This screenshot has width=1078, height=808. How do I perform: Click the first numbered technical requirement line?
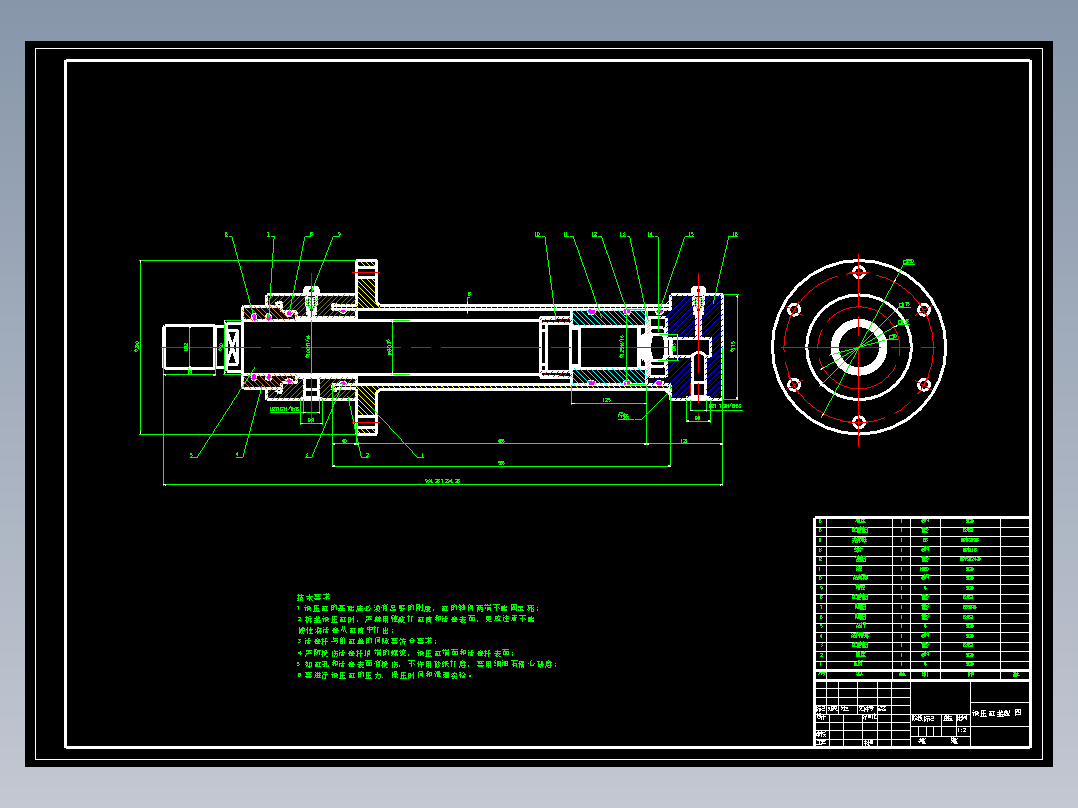tap(418, 608)
